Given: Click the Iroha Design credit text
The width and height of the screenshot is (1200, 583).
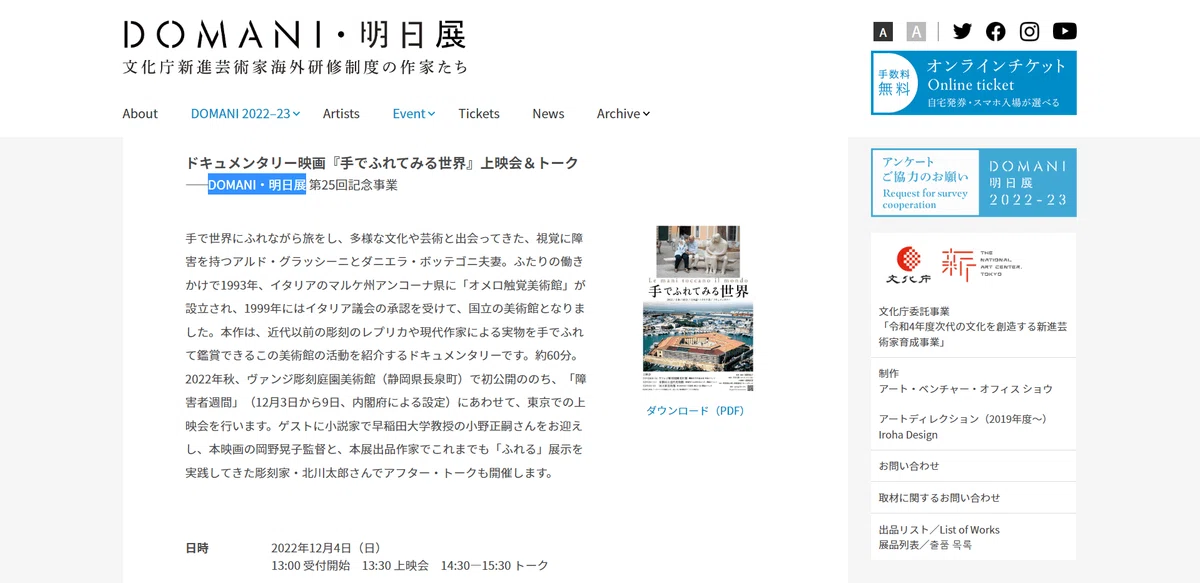Looking at the screenshot, I should click(908, 435).
